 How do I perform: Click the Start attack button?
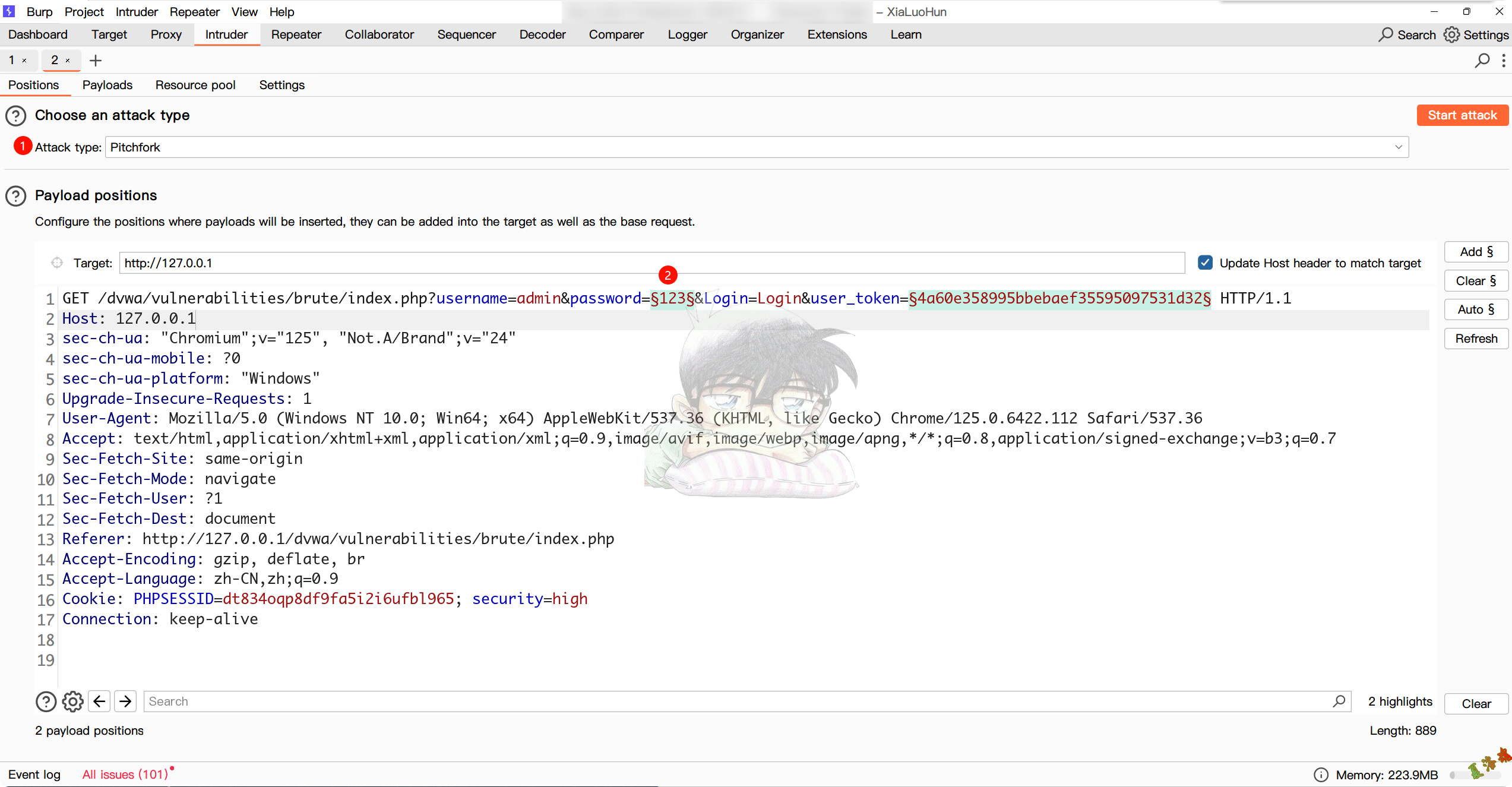click(x=1463, y=115)
